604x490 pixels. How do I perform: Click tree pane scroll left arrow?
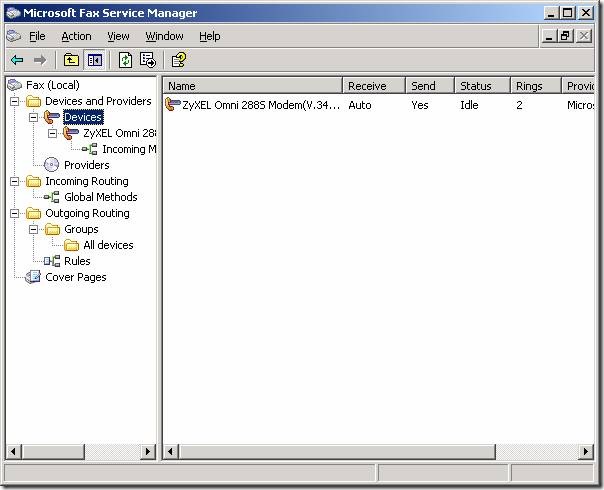13,451
